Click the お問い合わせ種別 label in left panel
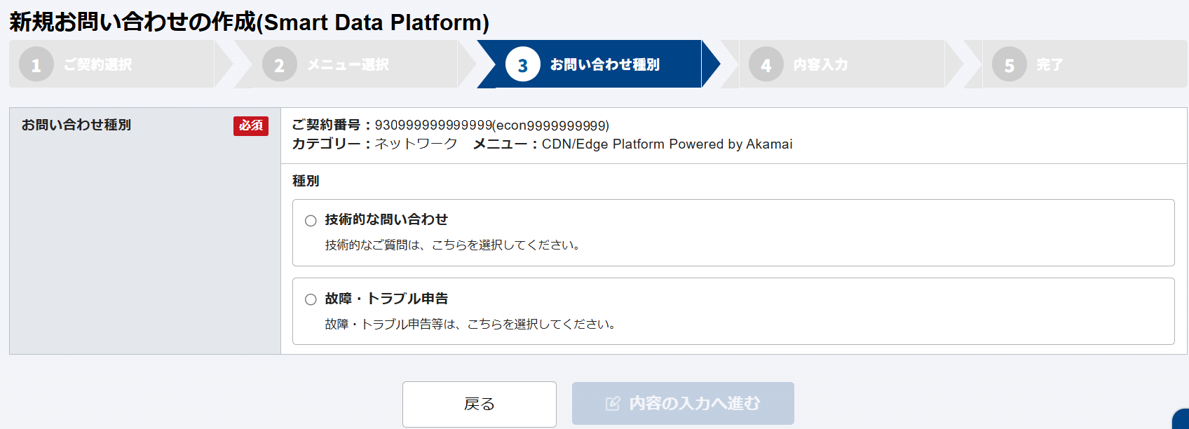1189x429 pixels. pyautogui.click(x=76, y=125)
